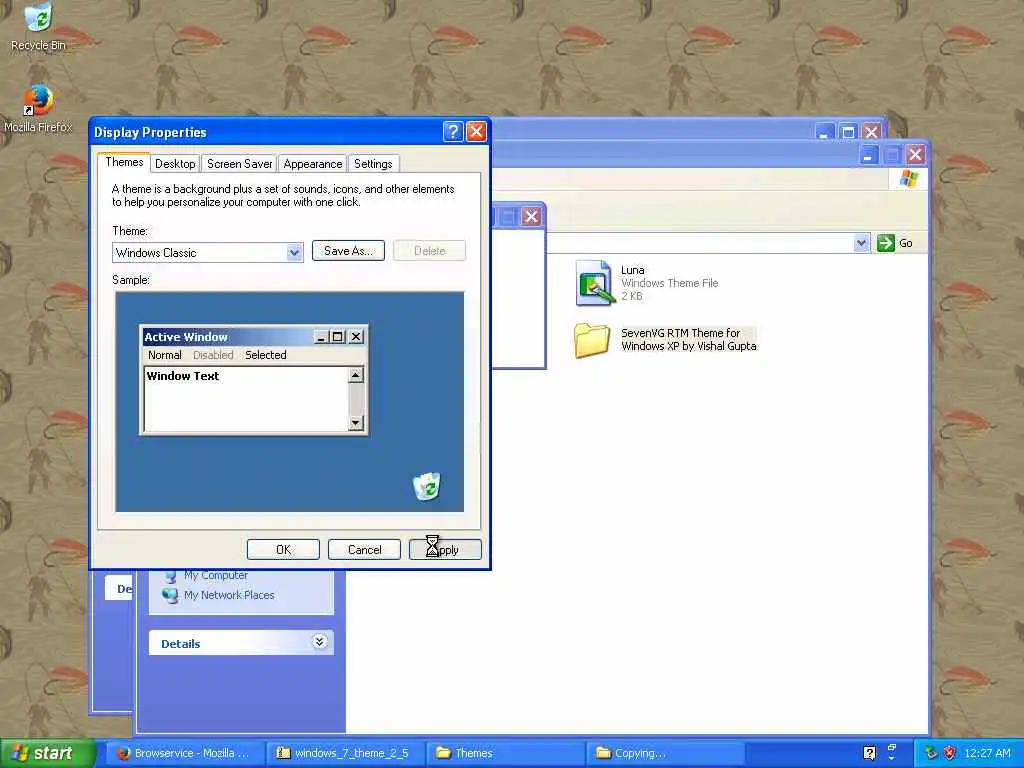The width and height of the screenshot is (1024, 768).
Task: Open the Start menu
Action: (48, 753)
